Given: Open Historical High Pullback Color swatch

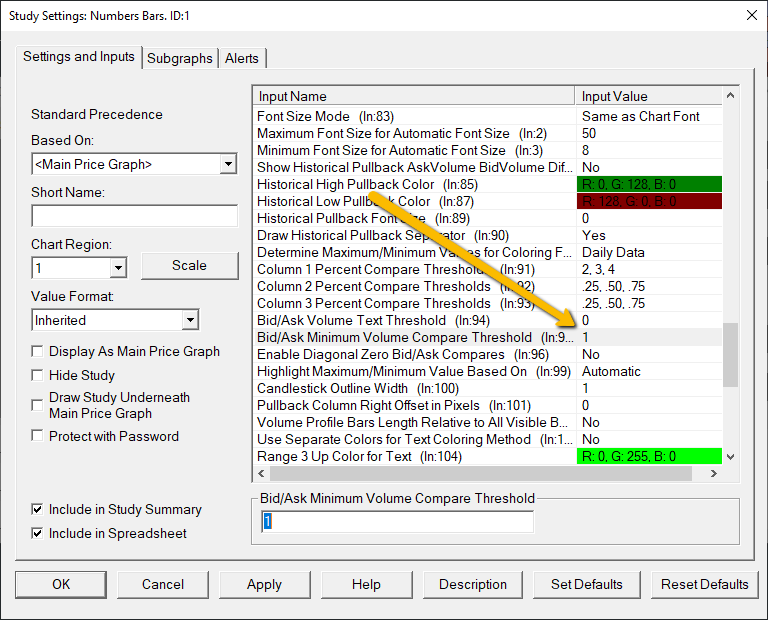Looking at the screenshot, I should (x=649, y=184).
